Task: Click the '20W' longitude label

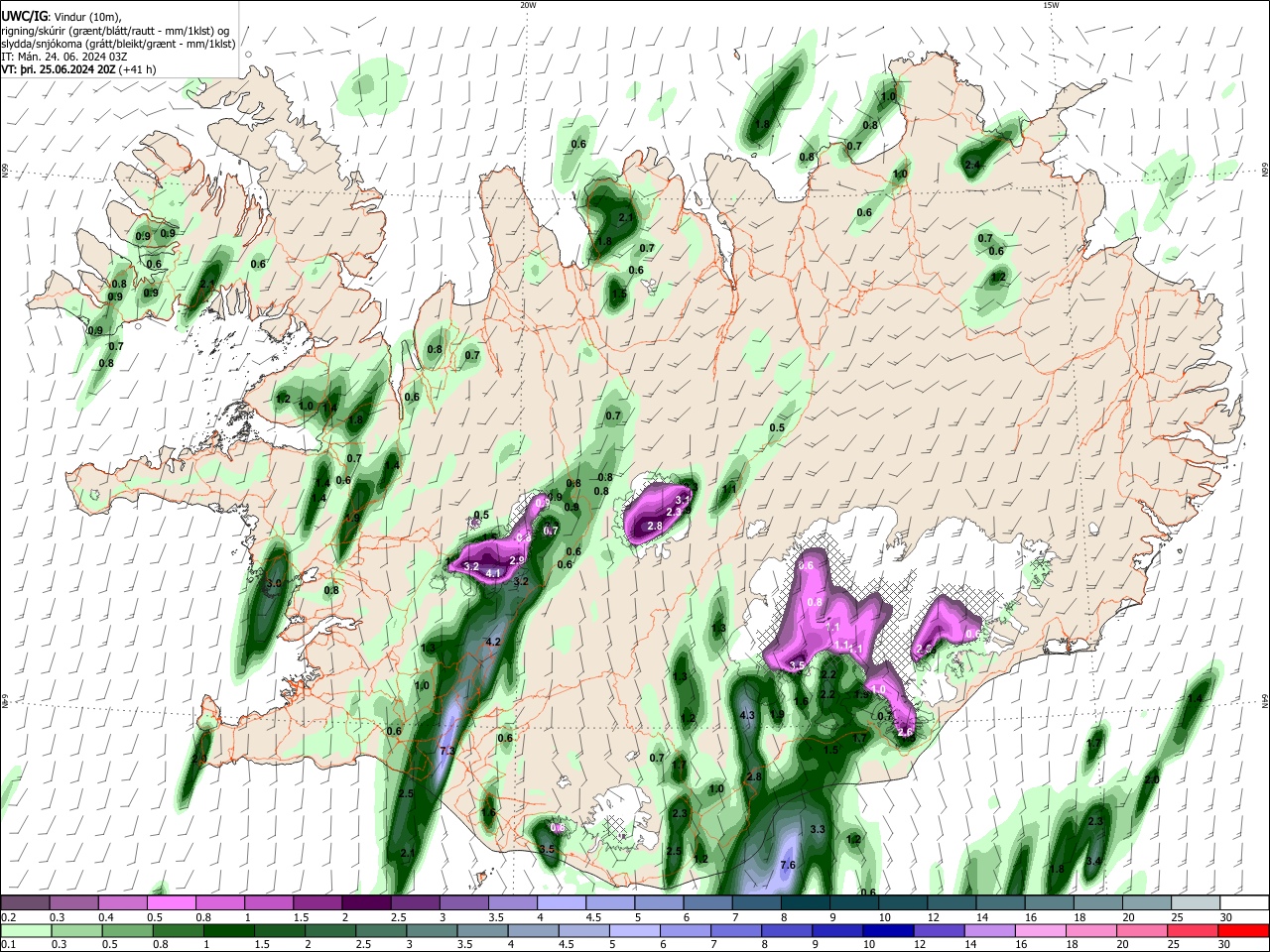Action: 528,5
